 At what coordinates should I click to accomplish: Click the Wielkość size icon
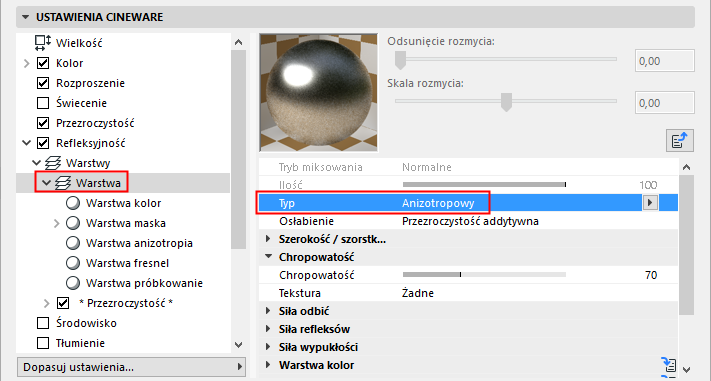pos(43,43)
